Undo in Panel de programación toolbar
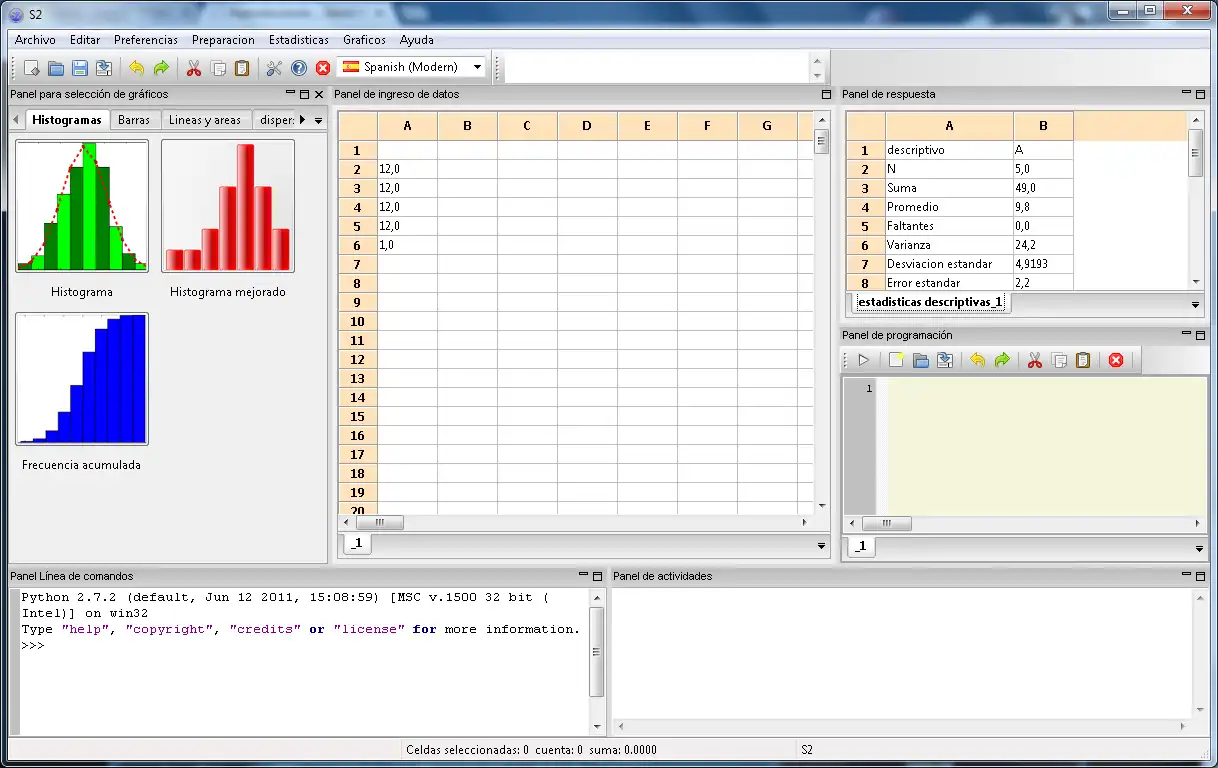 tap(978, 360)
